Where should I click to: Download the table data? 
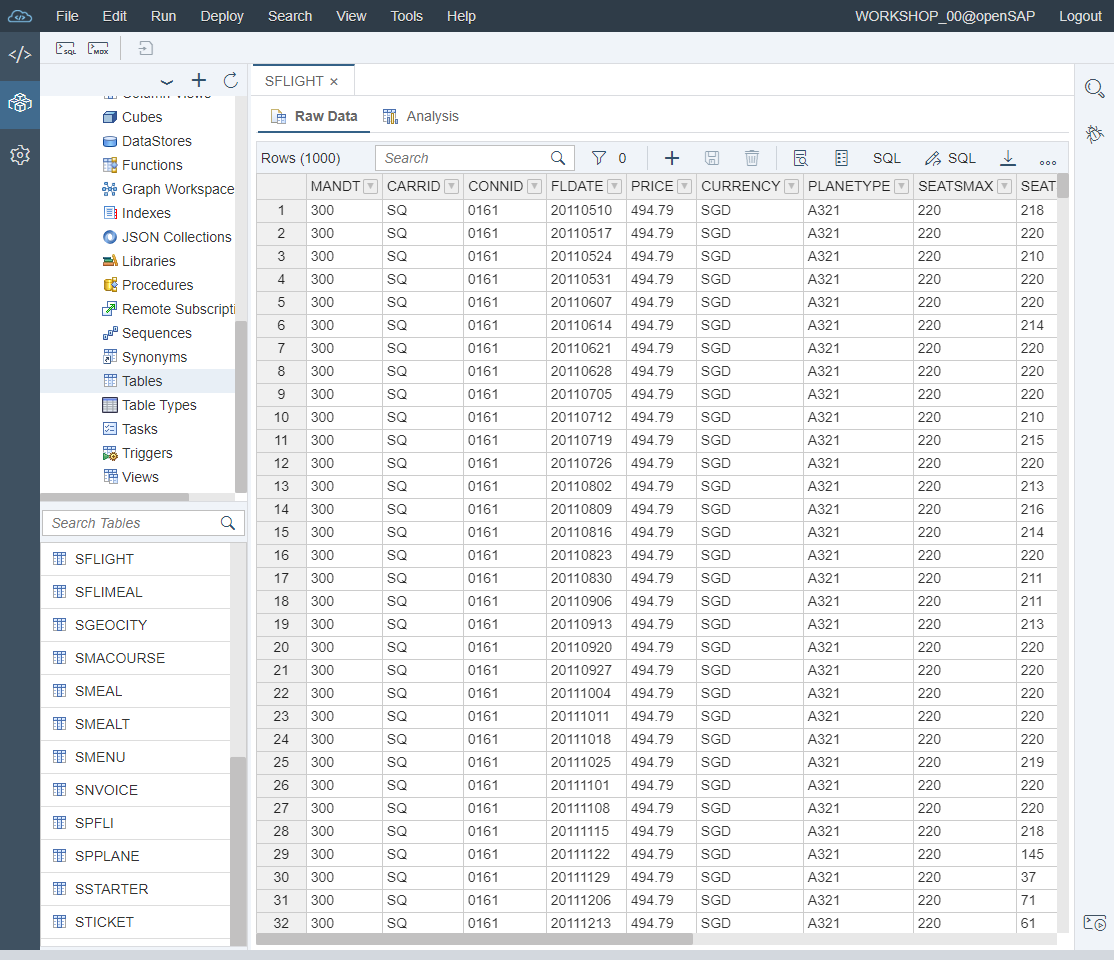[x=1008, y=158]
